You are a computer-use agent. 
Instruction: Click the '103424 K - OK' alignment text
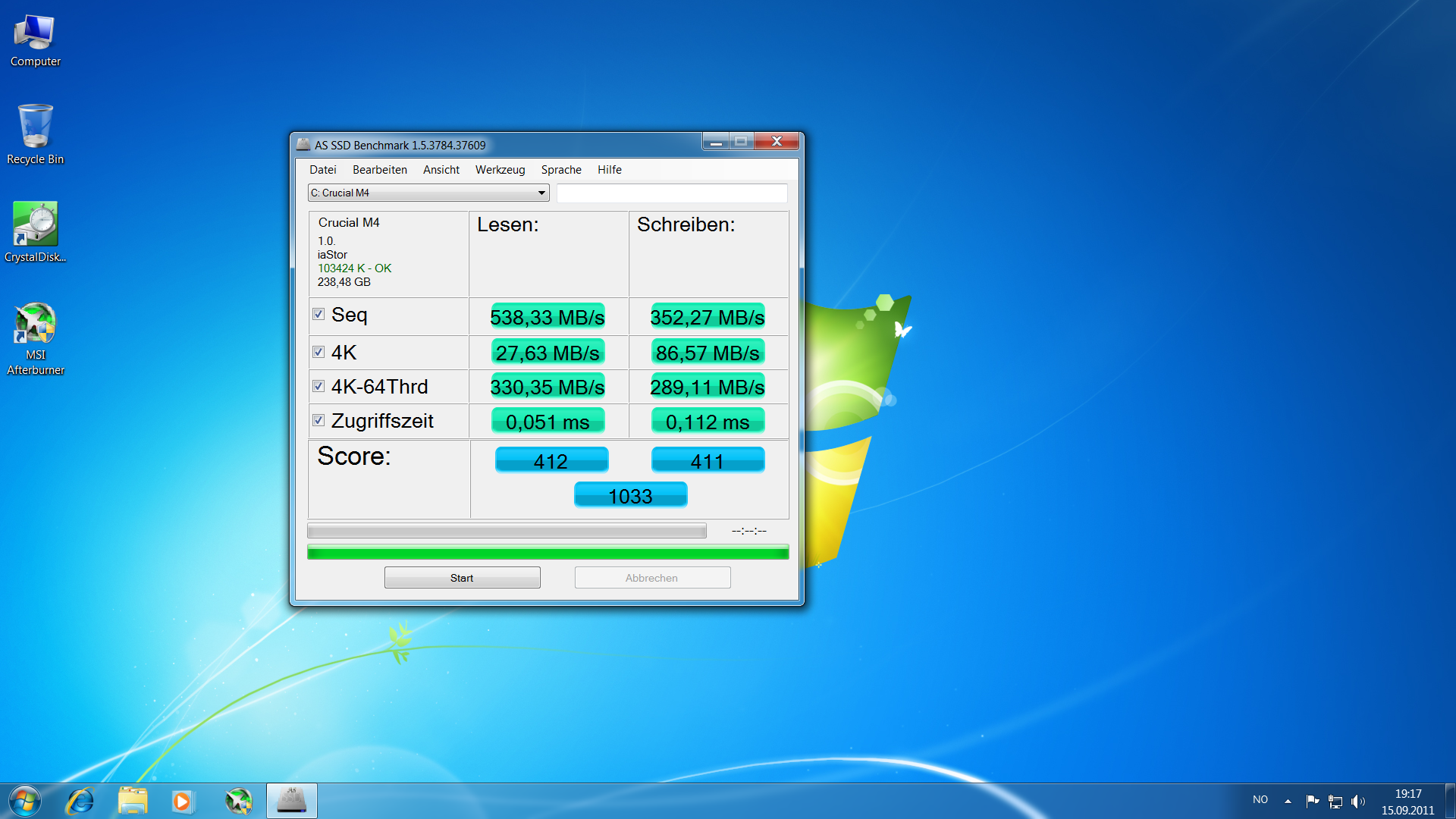(354, 268)
